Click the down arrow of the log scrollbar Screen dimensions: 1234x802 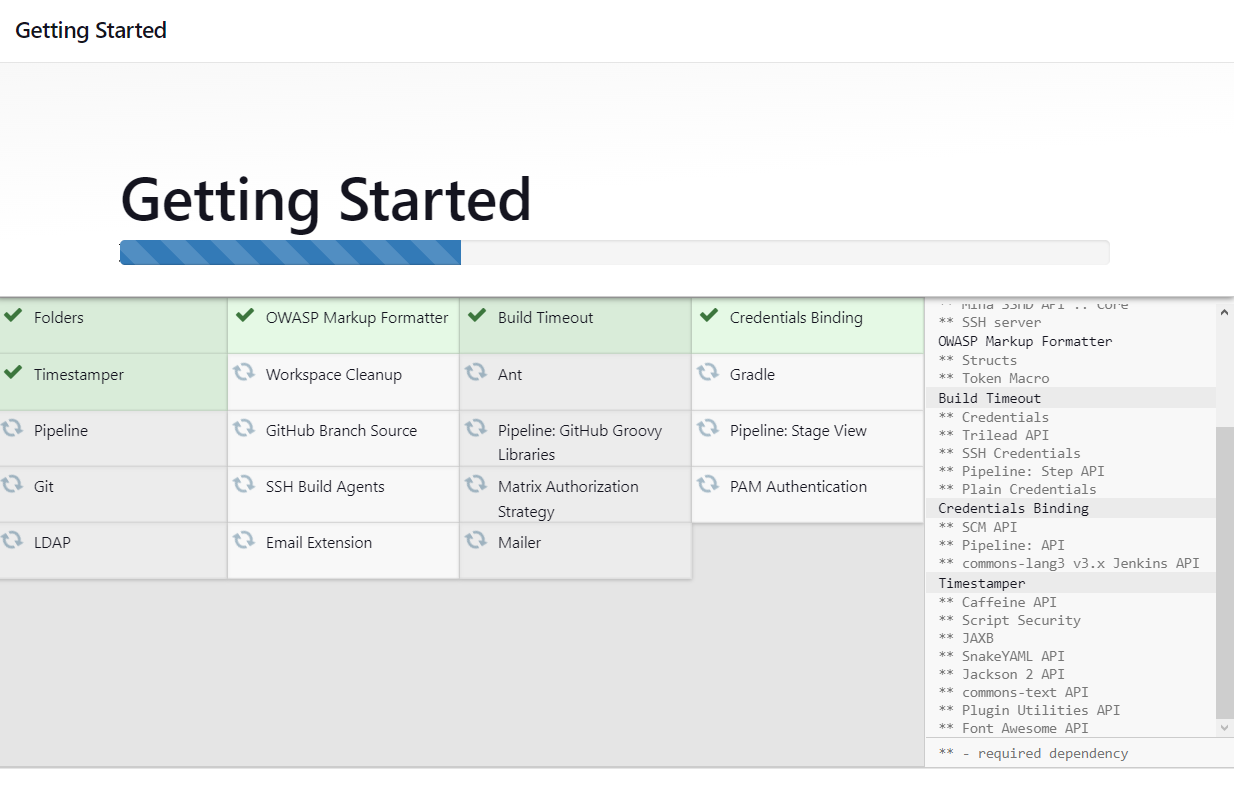(x=1225, y=729)
